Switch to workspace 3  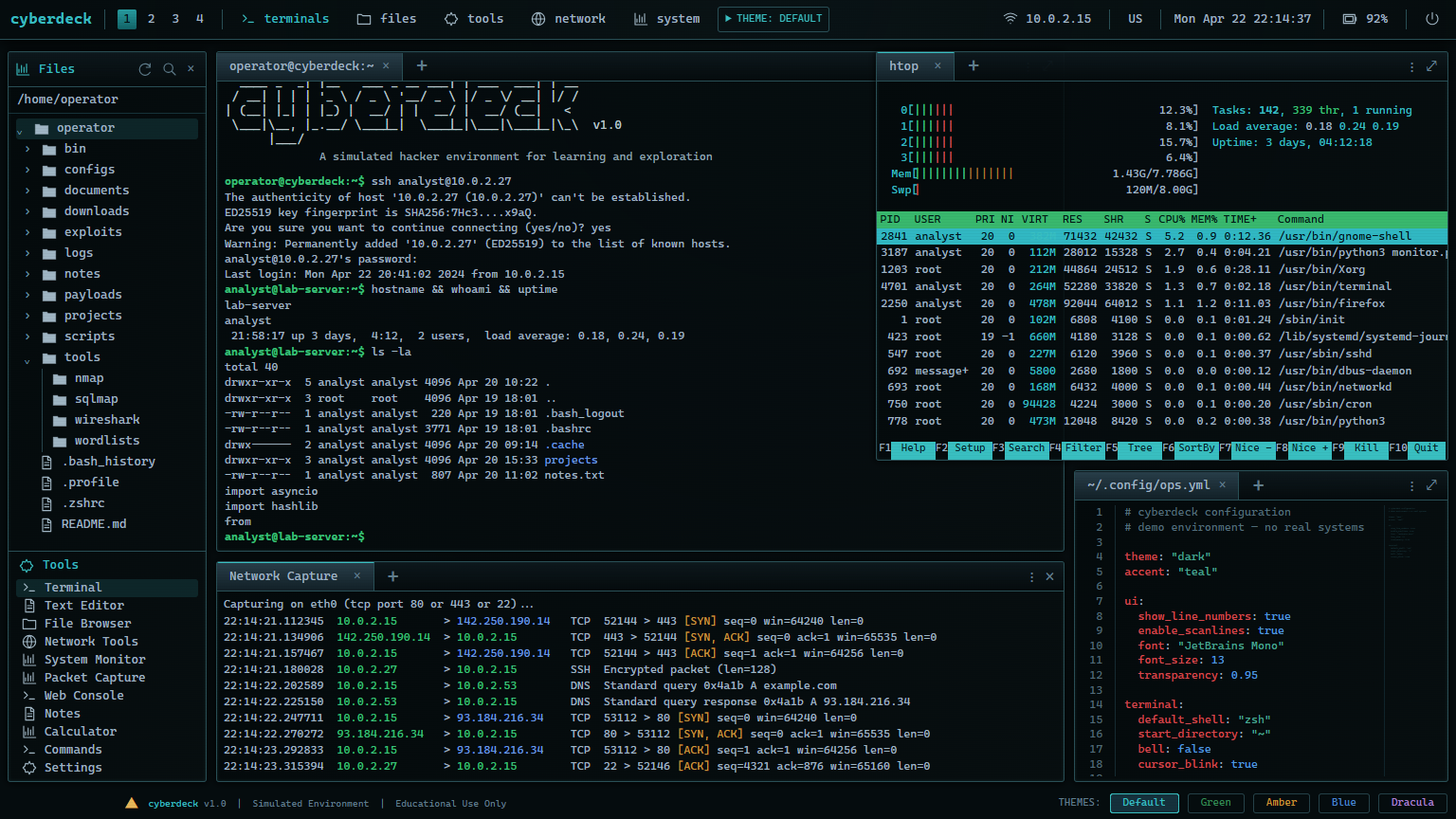pos(175,19)
